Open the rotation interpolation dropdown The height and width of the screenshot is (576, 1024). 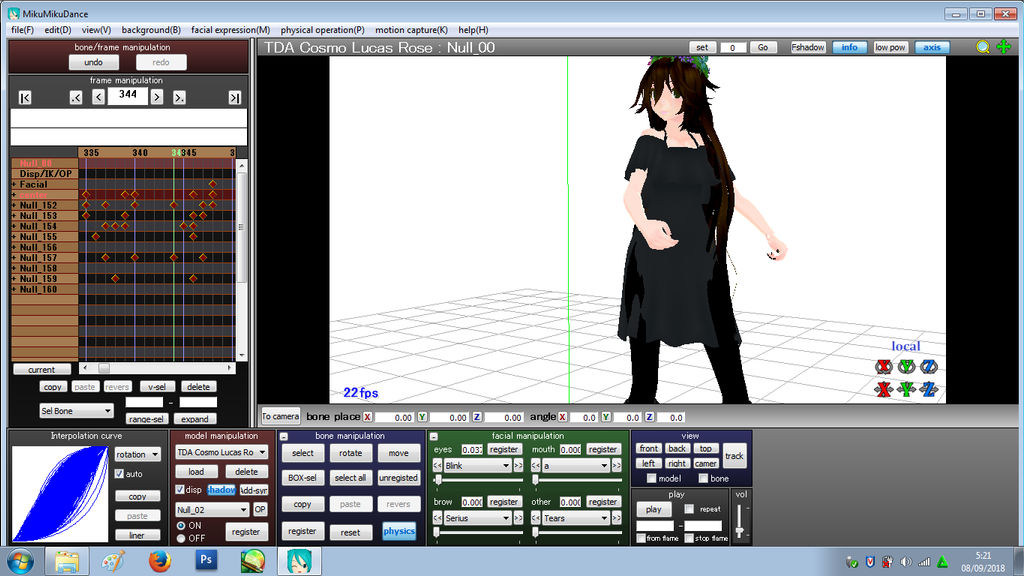[137, 454]
